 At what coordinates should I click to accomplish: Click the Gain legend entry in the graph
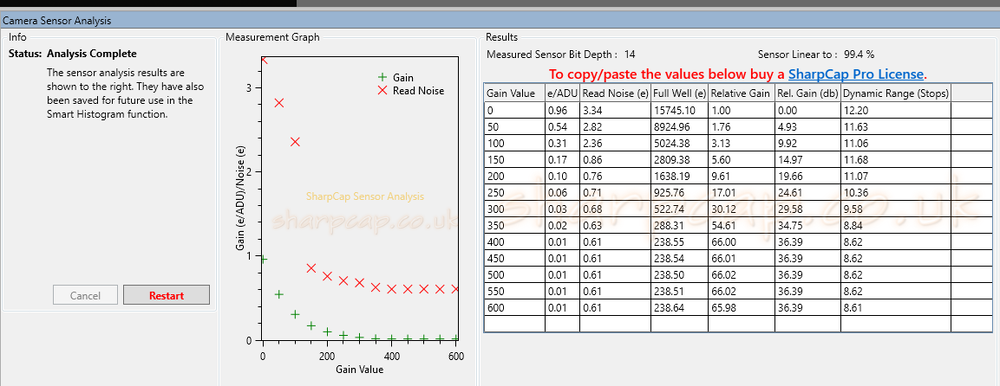[x=396, y=77]
